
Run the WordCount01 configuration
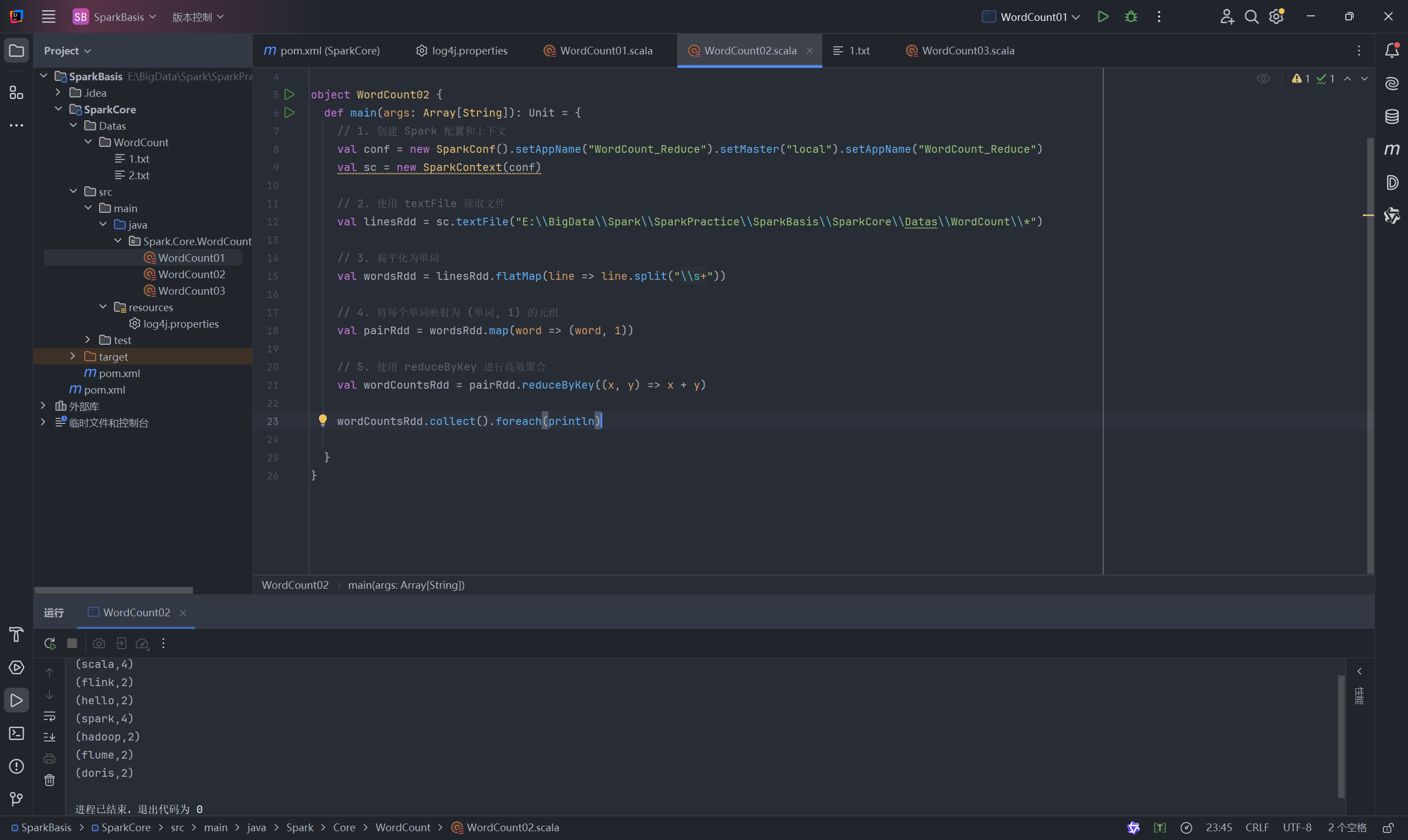(x=1102, y=16)
